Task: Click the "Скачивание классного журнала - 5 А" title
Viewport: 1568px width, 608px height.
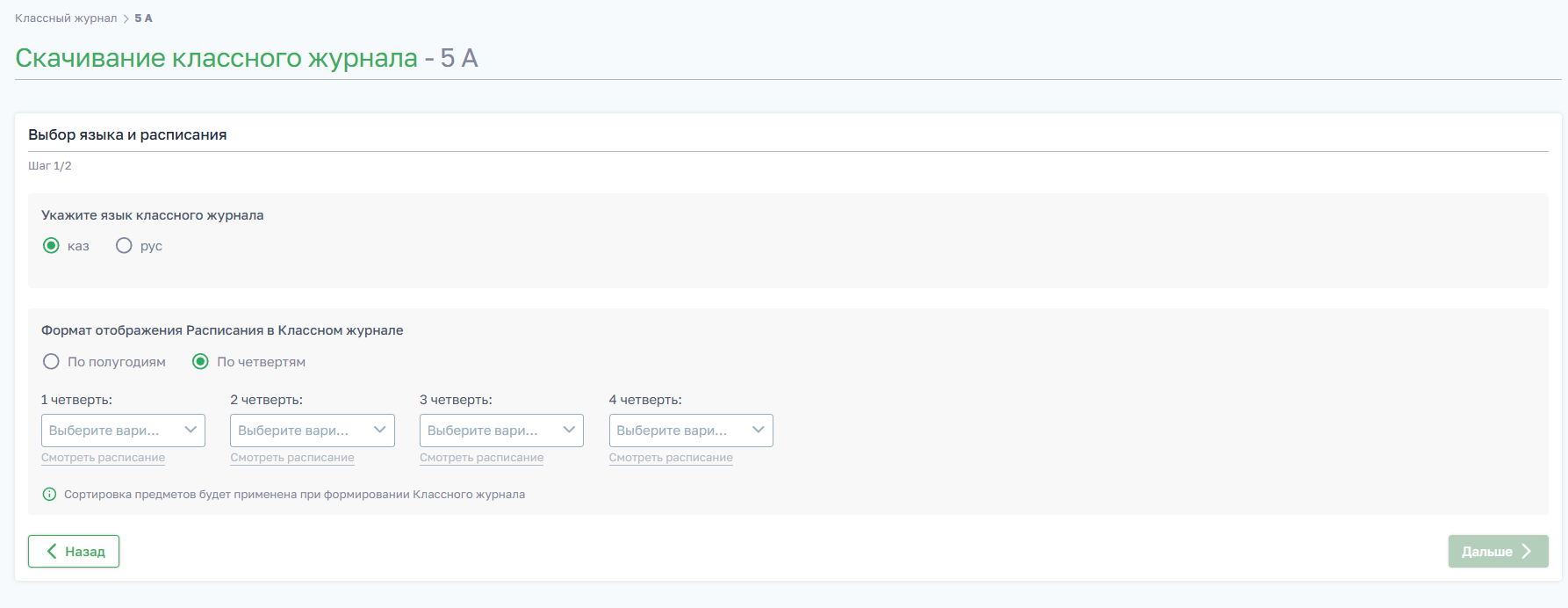Action: [247, 58]
